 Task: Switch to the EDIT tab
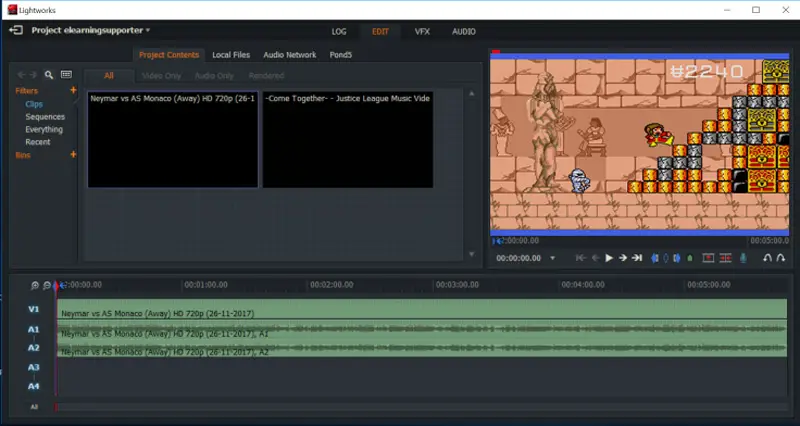coord(380,32)
